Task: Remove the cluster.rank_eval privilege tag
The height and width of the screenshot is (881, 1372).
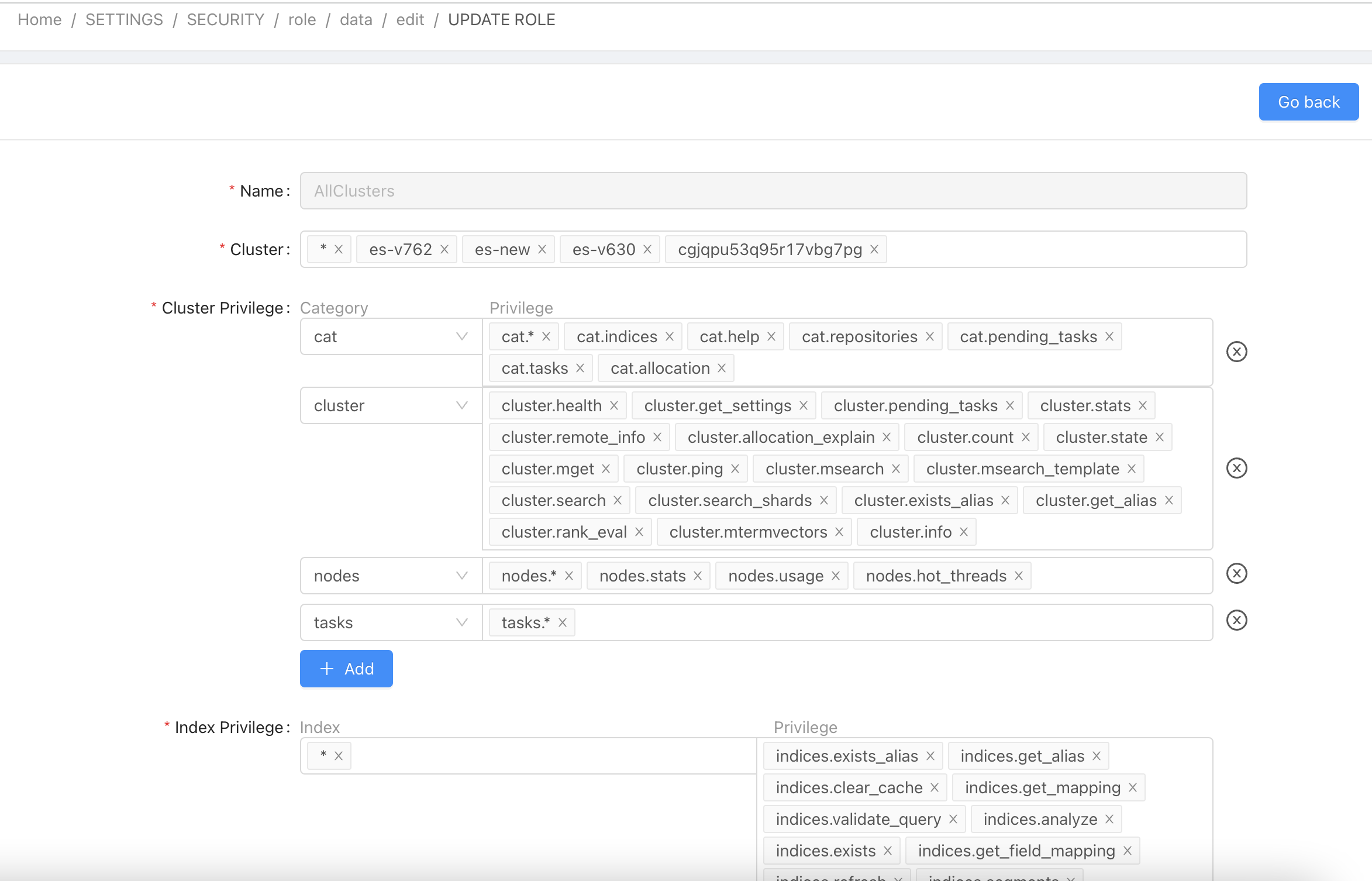Action: 640,531
